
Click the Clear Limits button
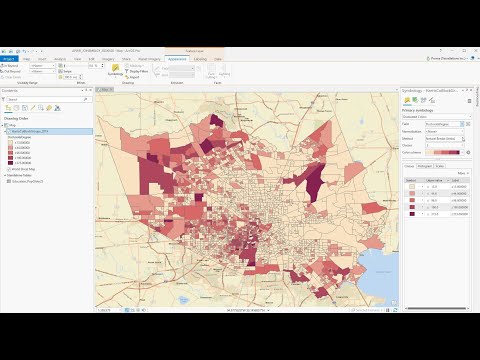[11, 77]
